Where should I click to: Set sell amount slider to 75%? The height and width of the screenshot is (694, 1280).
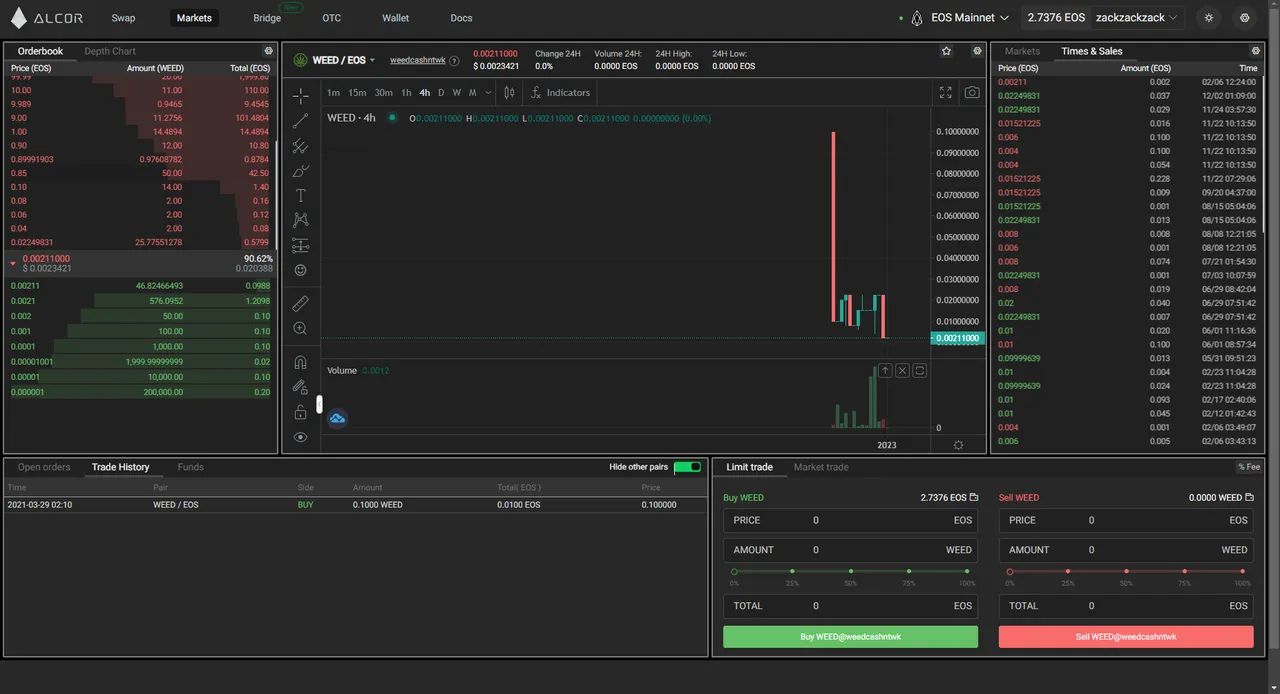(1184, 571)
